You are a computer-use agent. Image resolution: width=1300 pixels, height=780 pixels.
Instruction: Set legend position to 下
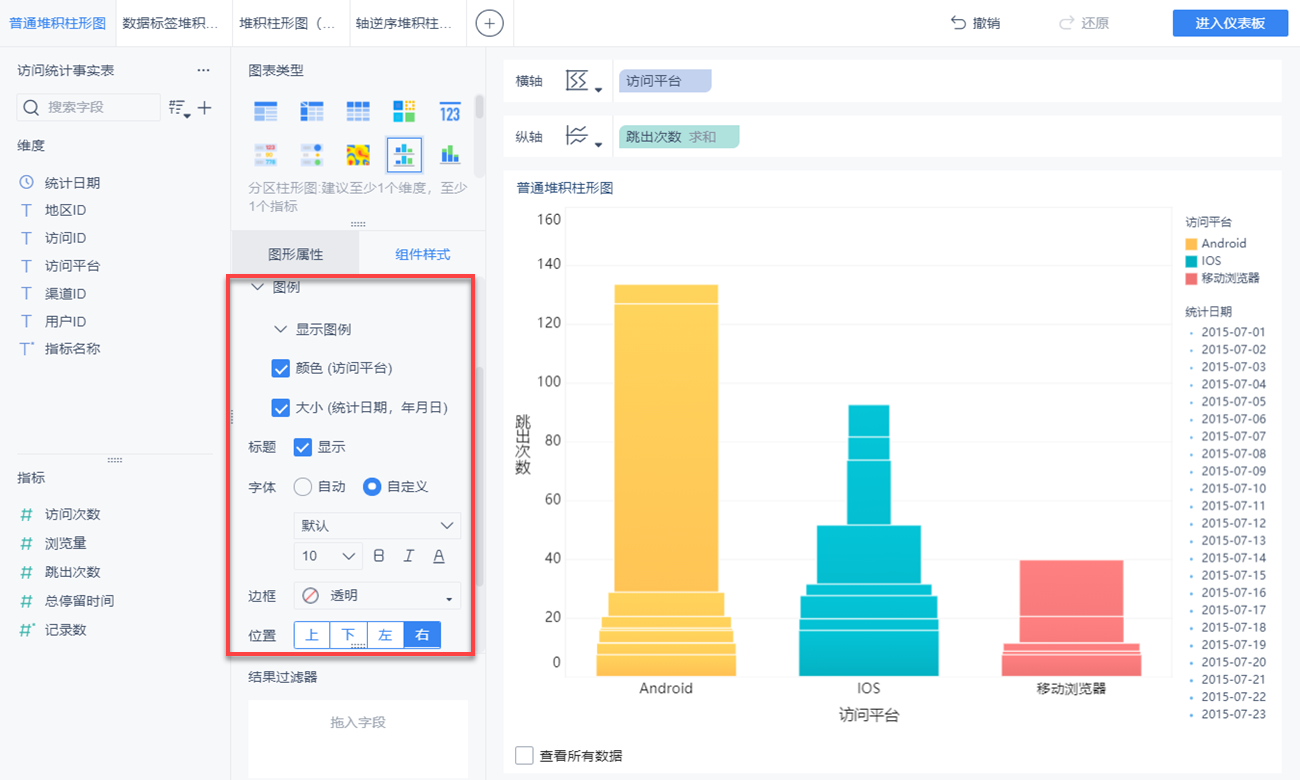click(349, 635)
